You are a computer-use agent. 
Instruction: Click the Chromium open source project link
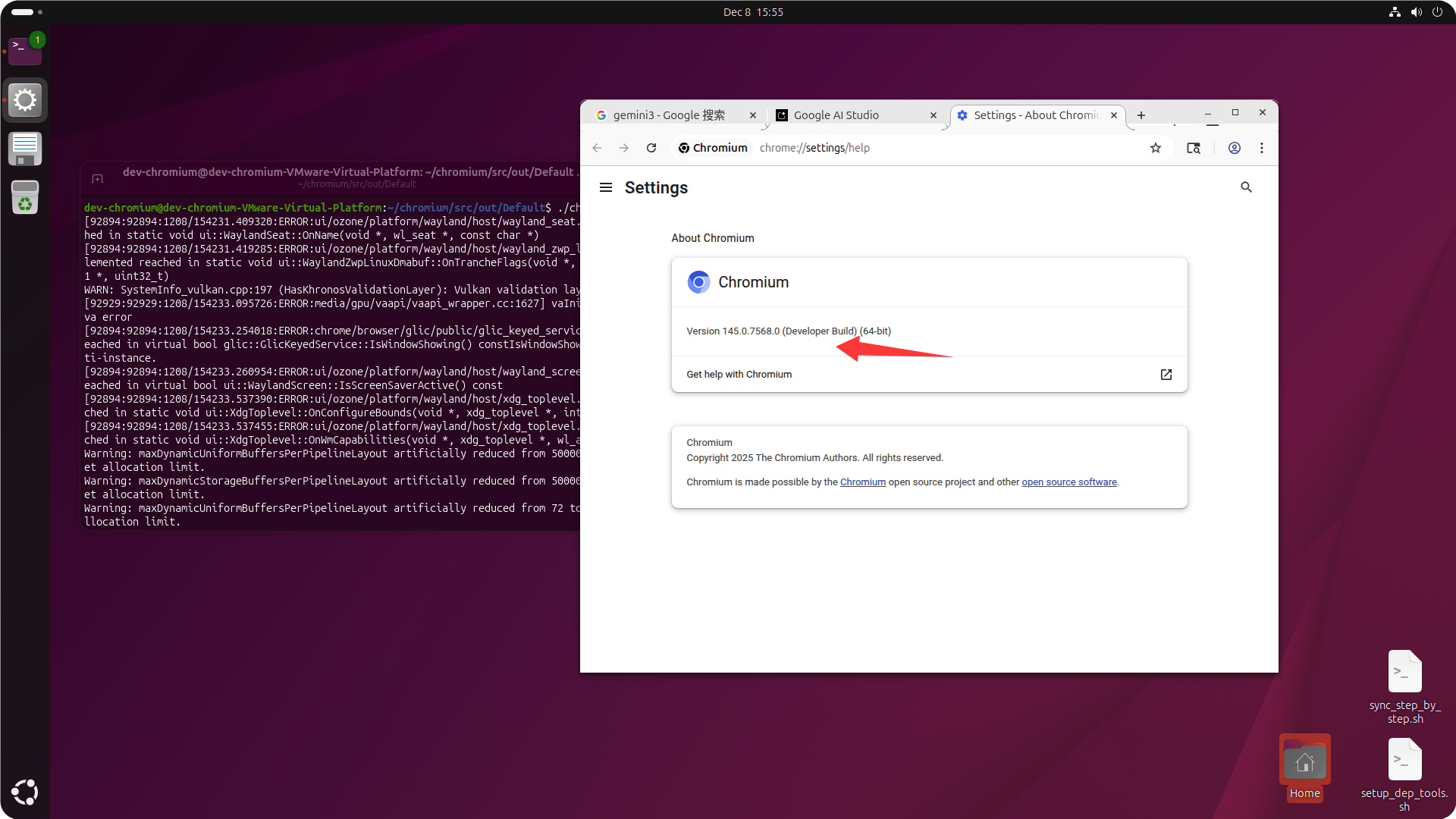click(862, 482)
